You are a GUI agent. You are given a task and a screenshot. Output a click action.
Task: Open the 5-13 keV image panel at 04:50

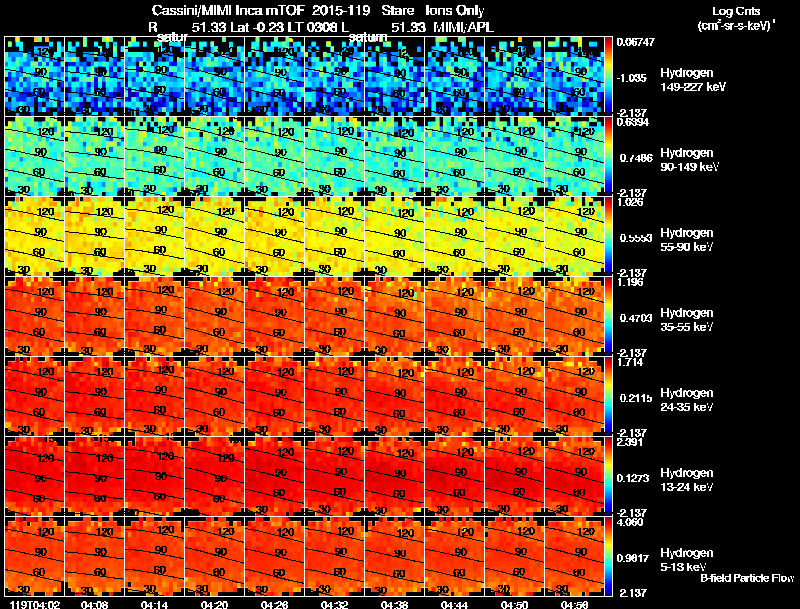(x=514, y=556)
